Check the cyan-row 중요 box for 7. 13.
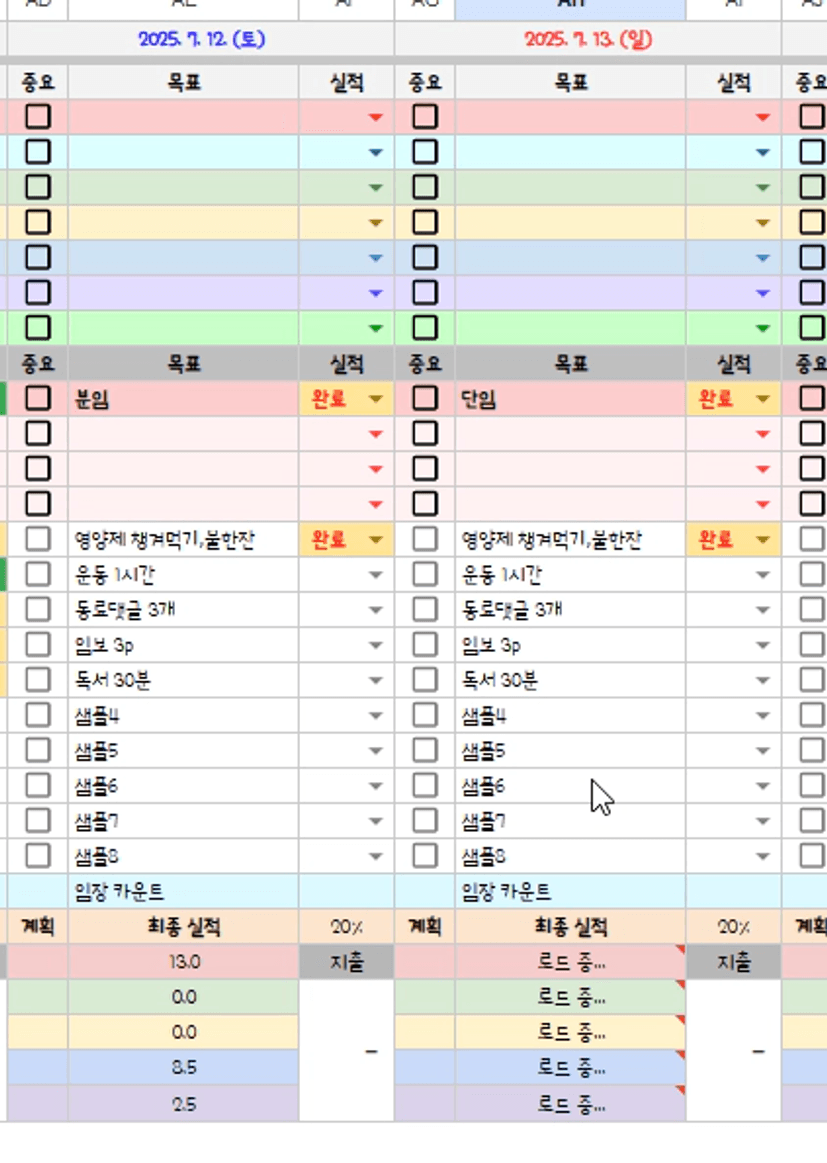This screenshot has height=1163, width=827. click(425, 152)
